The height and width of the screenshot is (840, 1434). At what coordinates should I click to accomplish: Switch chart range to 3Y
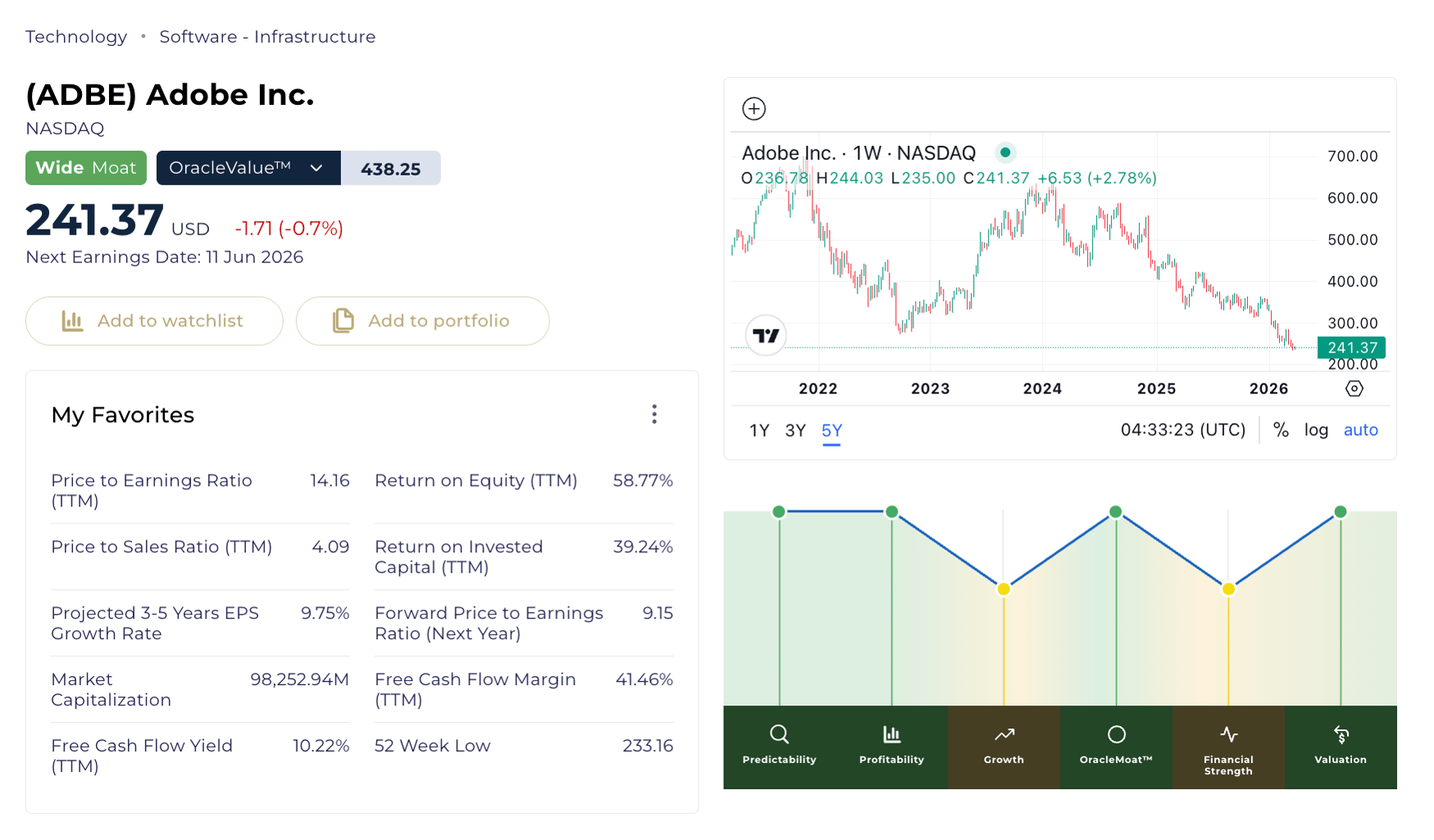pyautogui.click(x=795, y=431)
